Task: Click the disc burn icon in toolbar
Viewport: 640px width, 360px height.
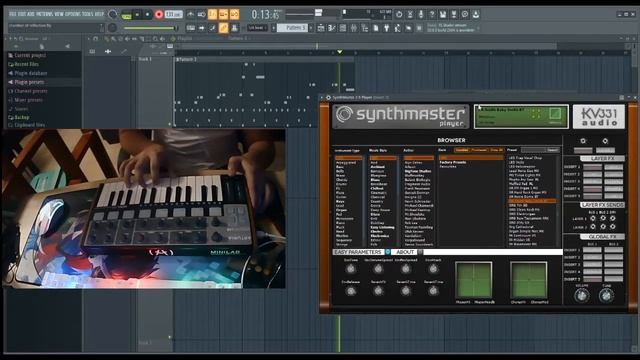Action: coord(464,15)
